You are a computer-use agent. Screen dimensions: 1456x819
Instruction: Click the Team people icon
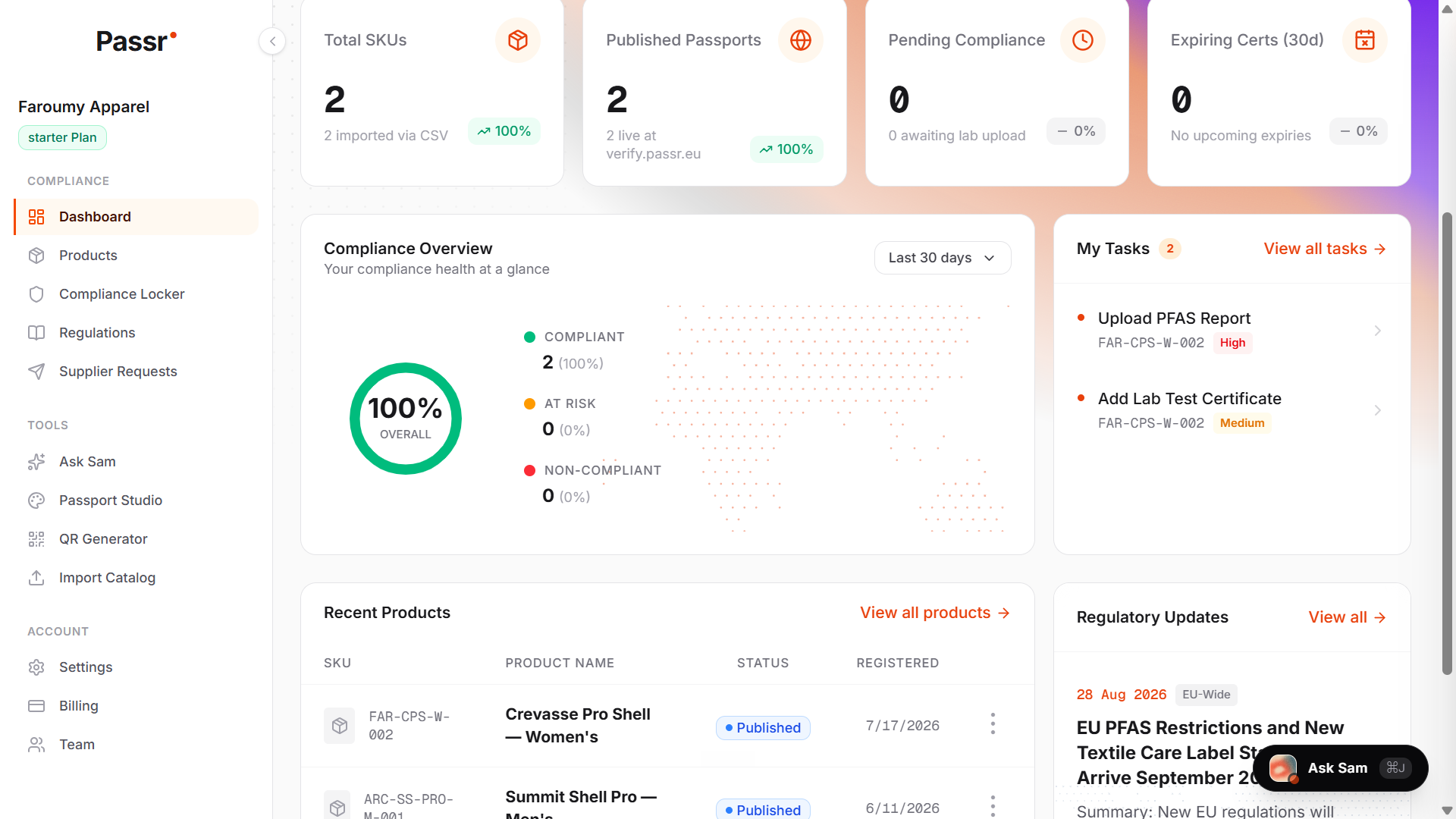tap(36, 745)
